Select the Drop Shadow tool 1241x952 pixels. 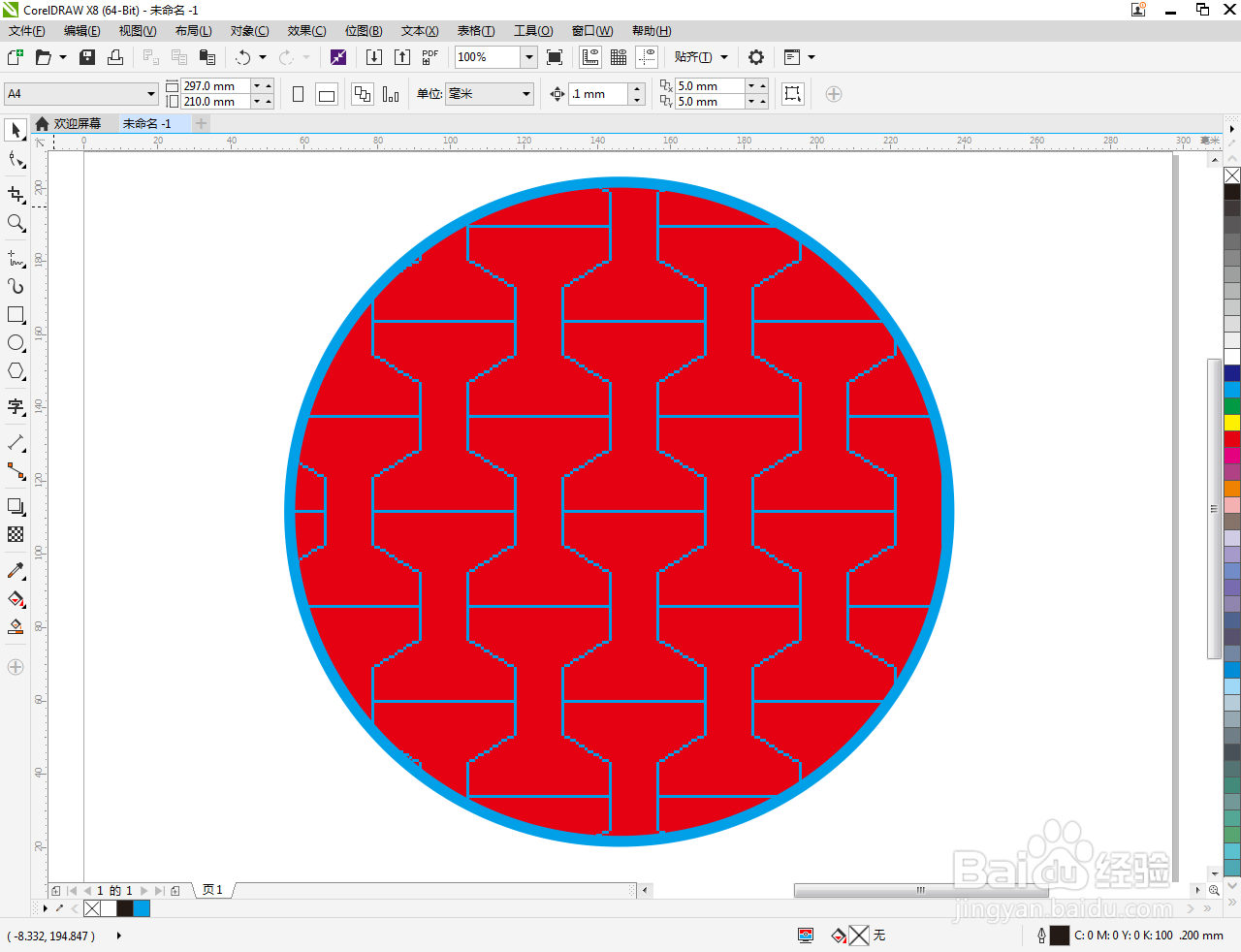coord(16,506)
